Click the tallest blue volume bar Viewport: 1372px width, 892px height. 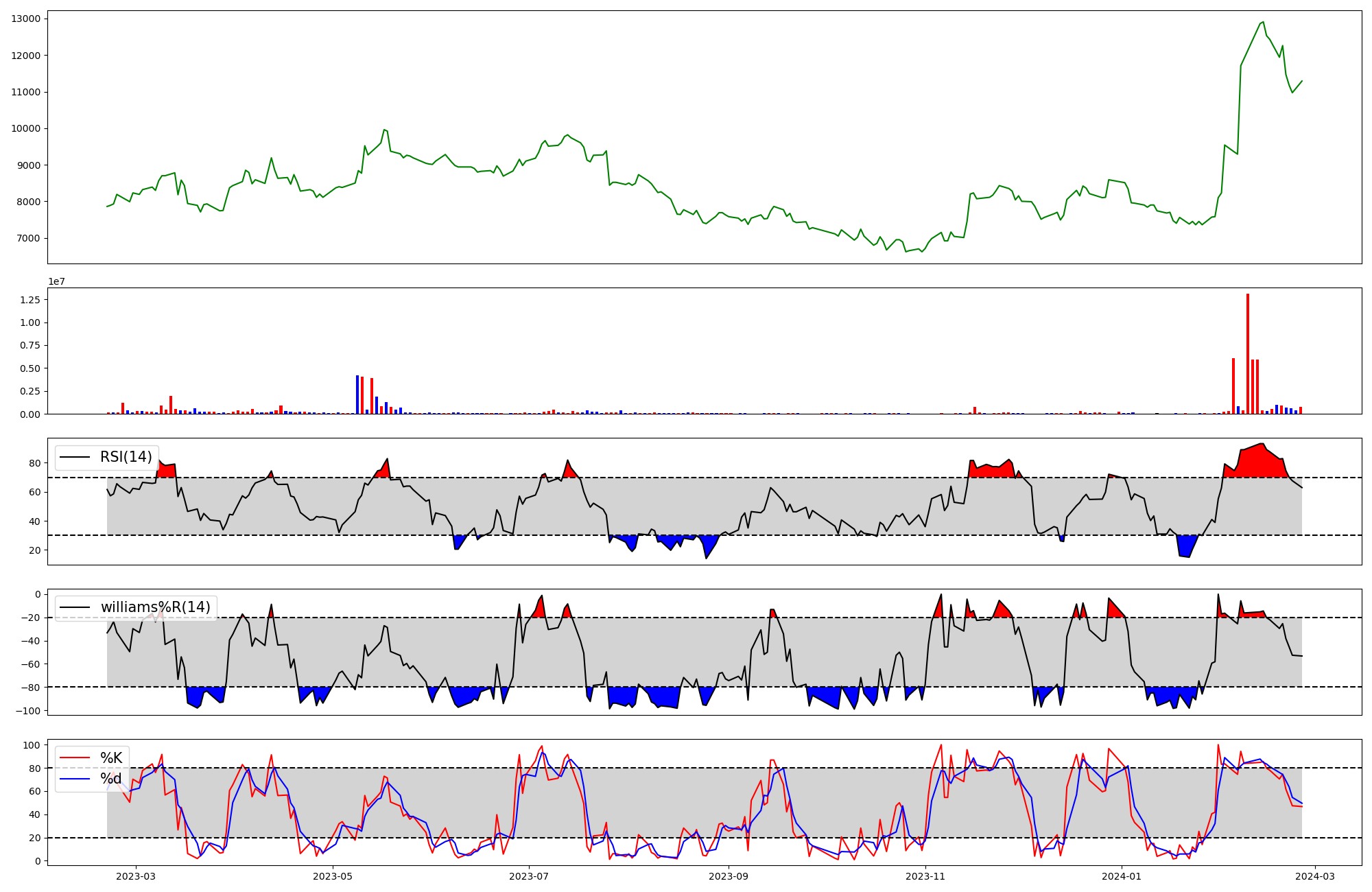point(357,395)
